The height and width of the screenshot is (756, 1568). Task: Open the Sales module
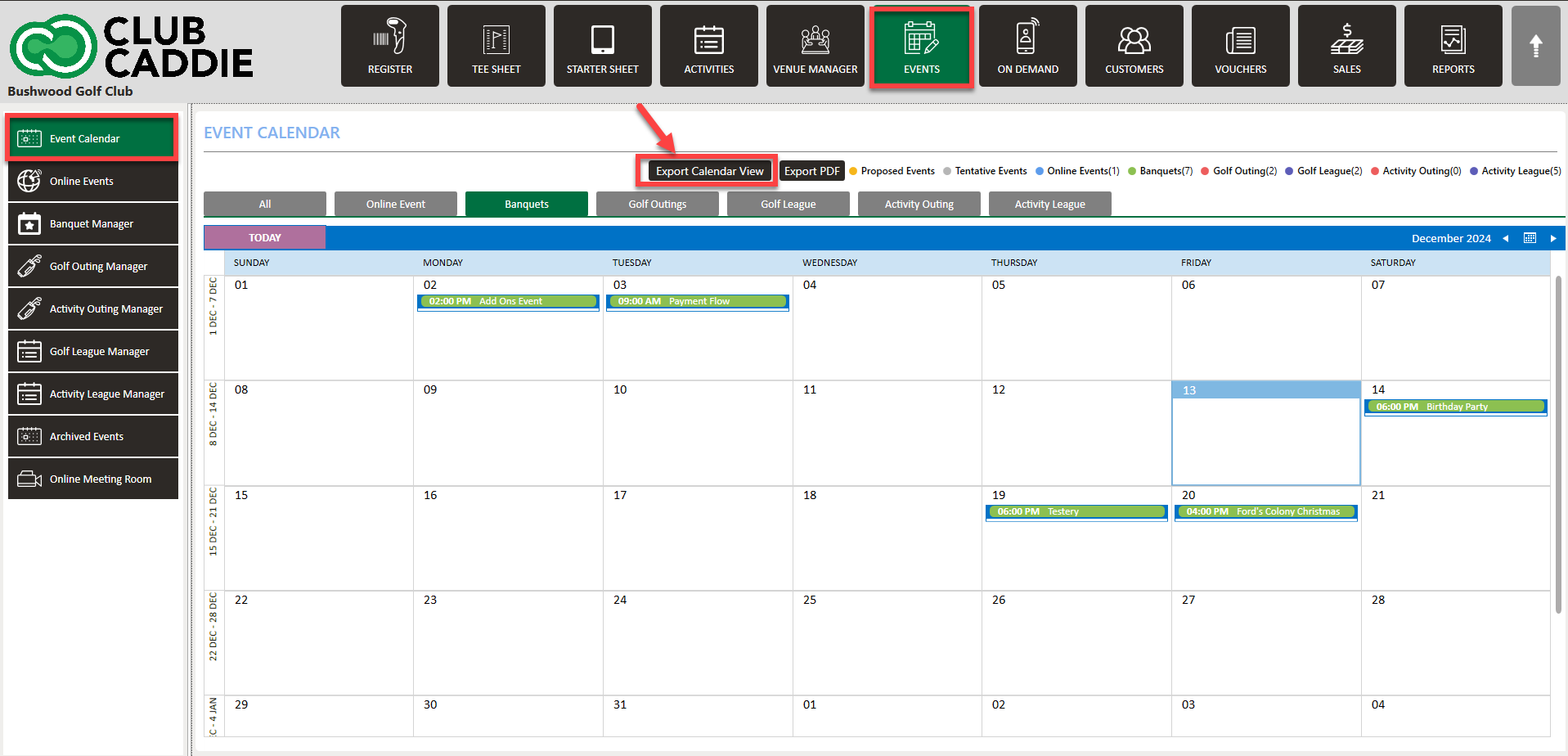1347,46
